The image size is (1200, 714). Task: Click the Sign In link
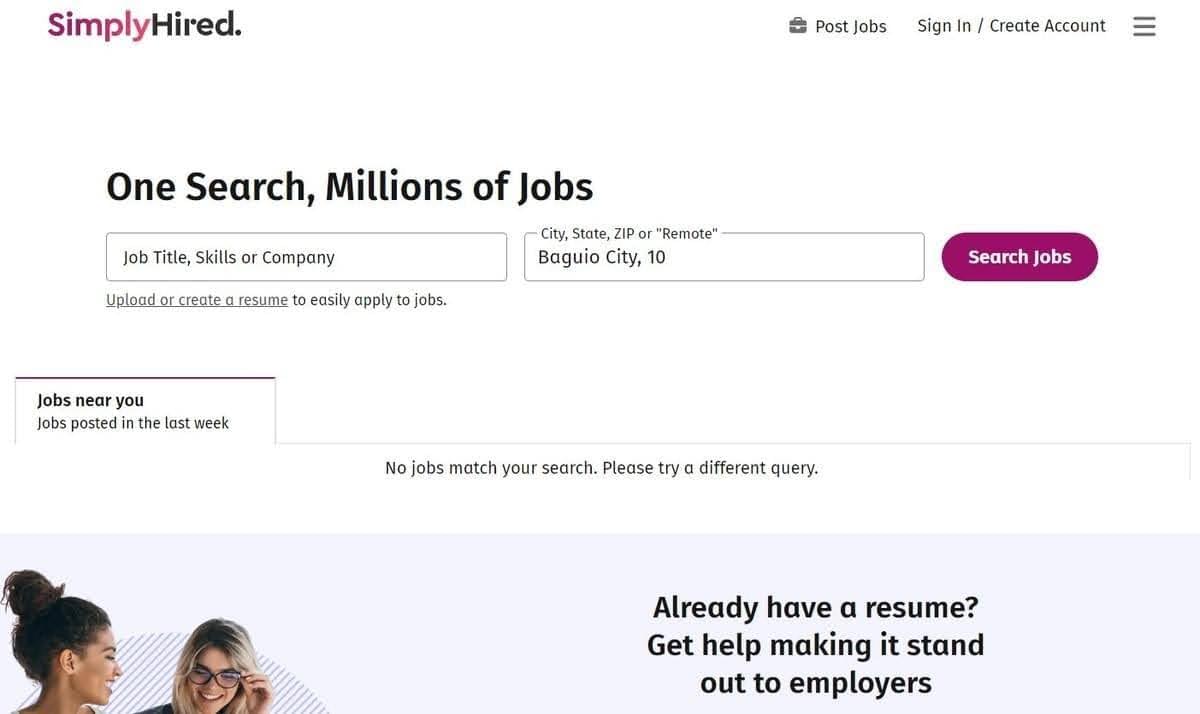[x=943, y=25]
